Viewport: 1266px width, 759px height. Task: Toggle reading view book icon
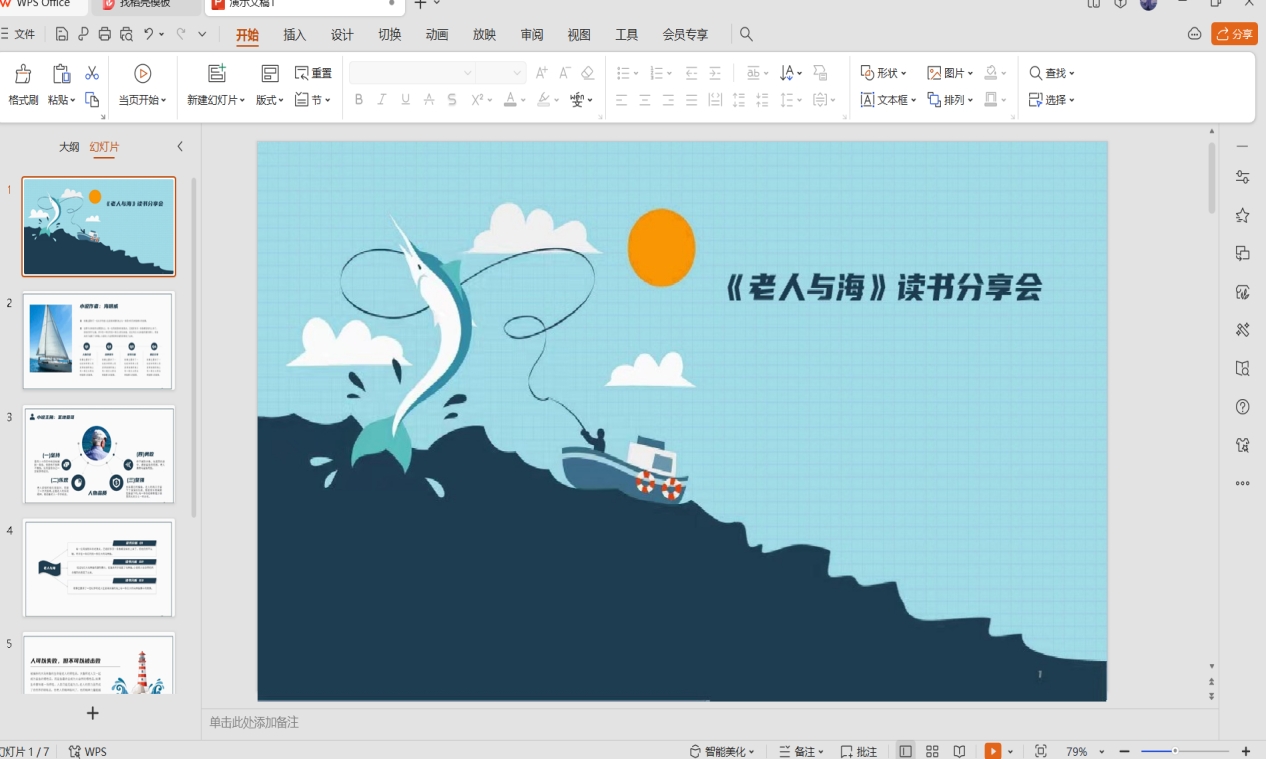click(x=959, y=751)
